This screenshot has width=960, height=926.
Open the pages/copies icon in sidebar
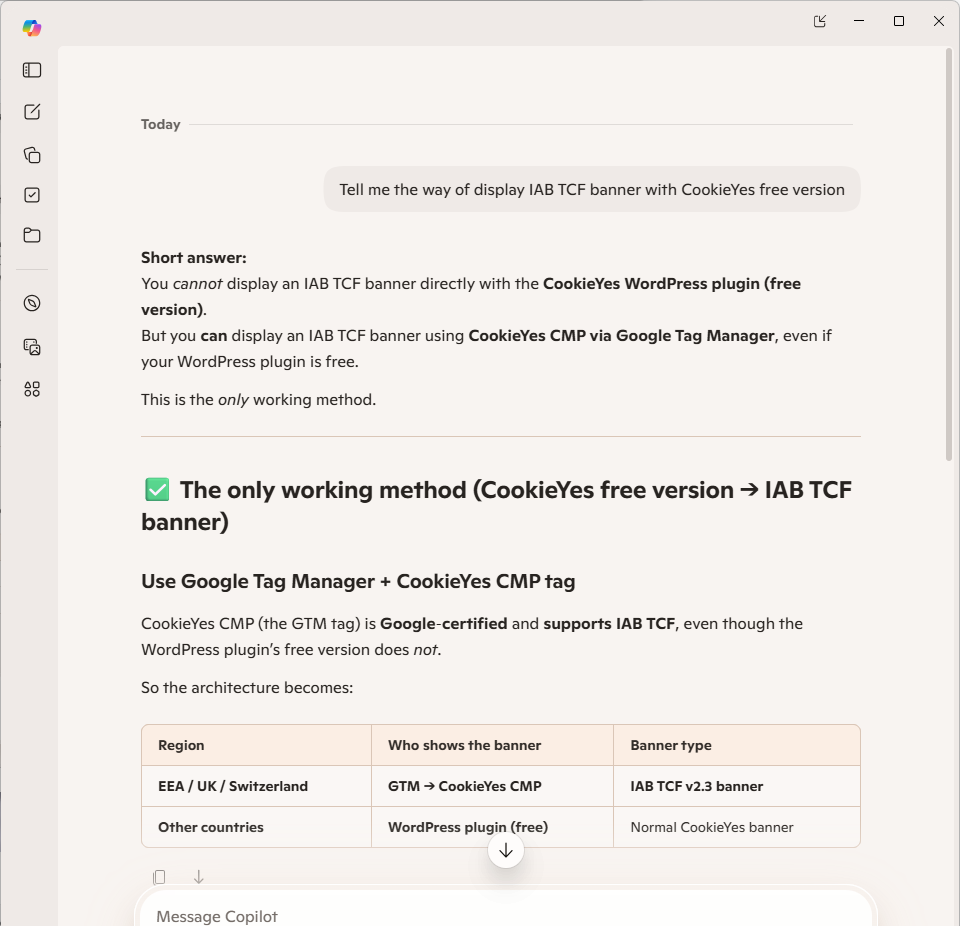pos(32,155)
